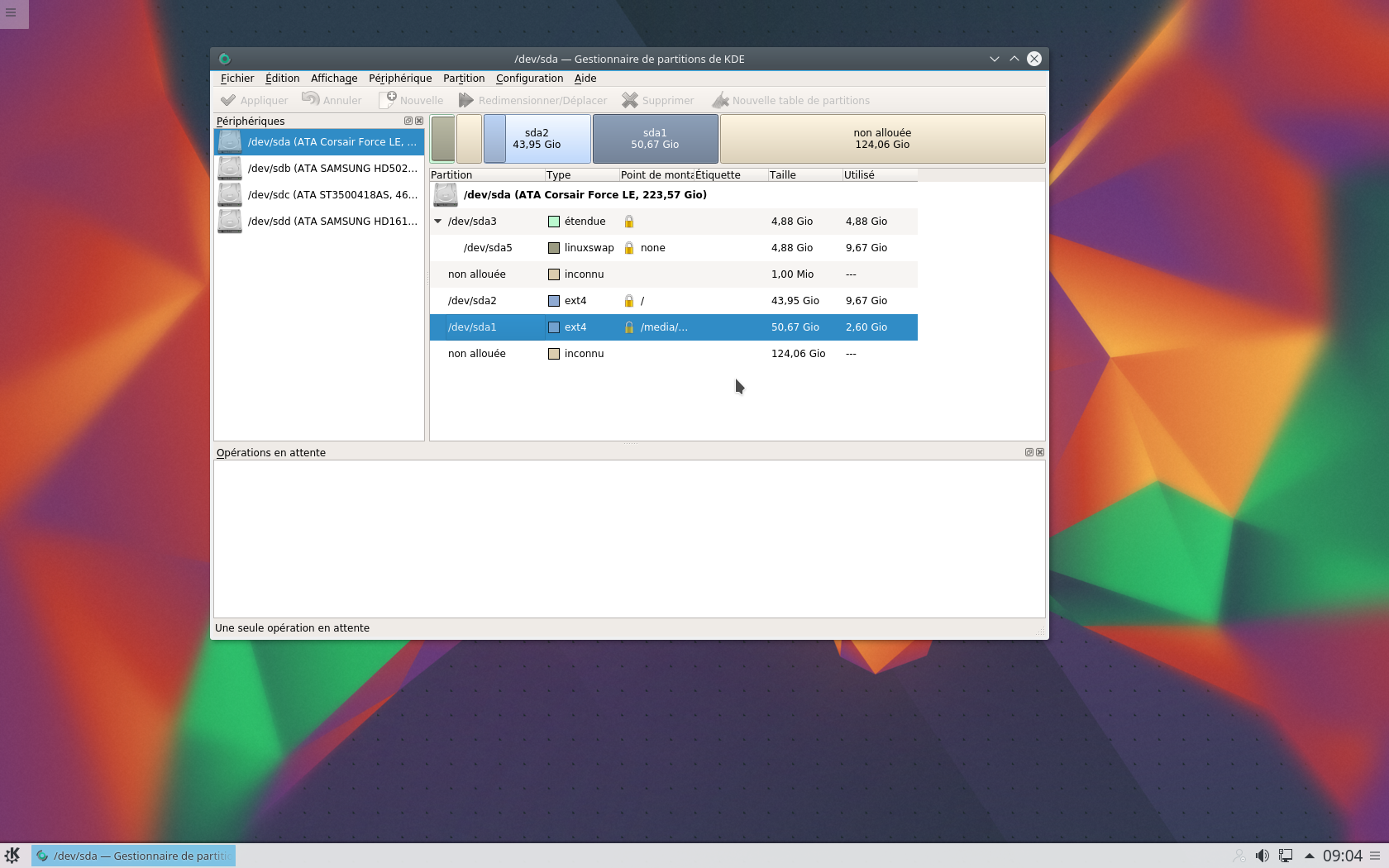Click Redimensionner/Déplacer in the toolbar
1389x868 pixels.
(533, 100)
